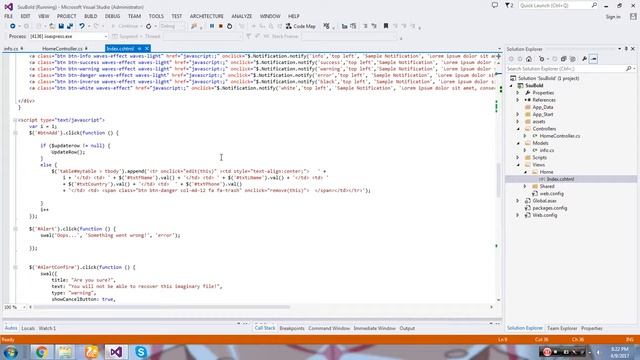Open Skype from the taskbar
Image resolution: width=640 pixels, height=360 pixels.
coord(141,352)
